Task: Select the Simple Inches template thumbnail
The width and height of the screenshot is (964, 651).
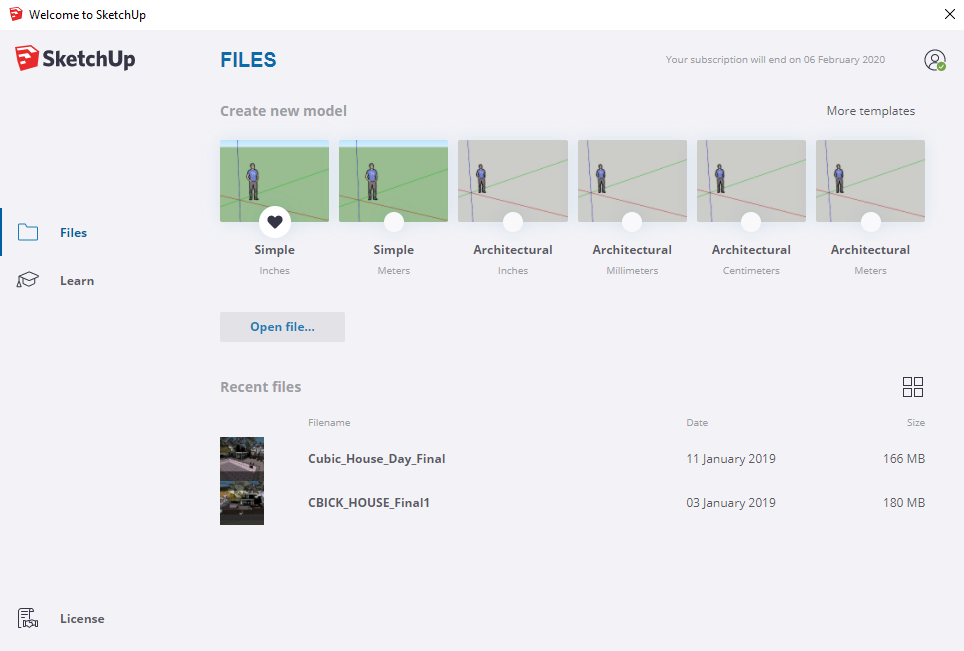Action: tap(274, 181)
